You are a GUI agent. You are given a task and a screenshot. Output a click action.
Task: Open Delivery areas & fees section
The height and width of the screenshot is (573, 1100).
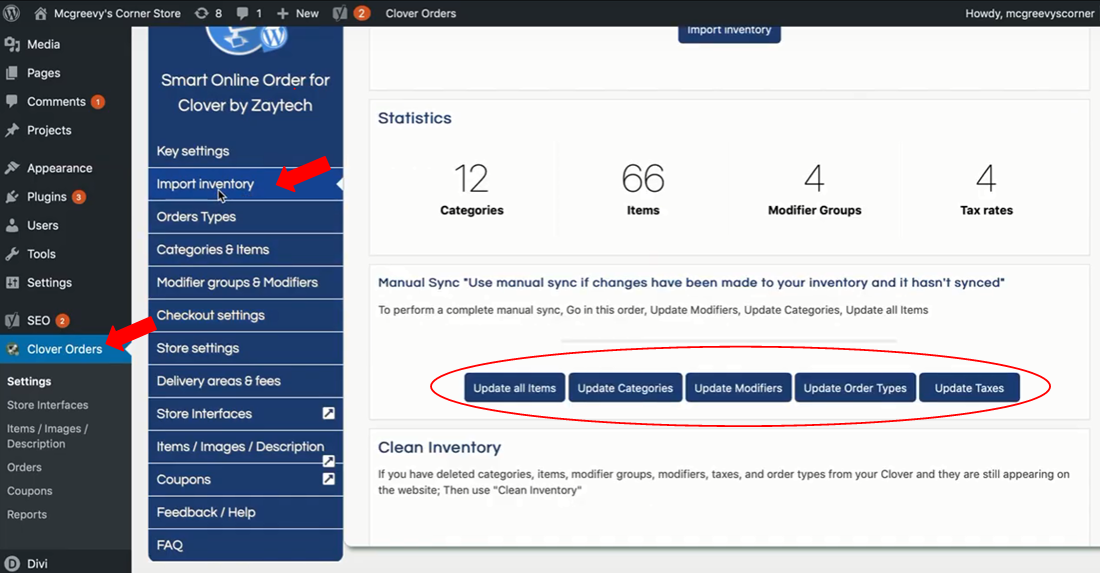[246, 381]
